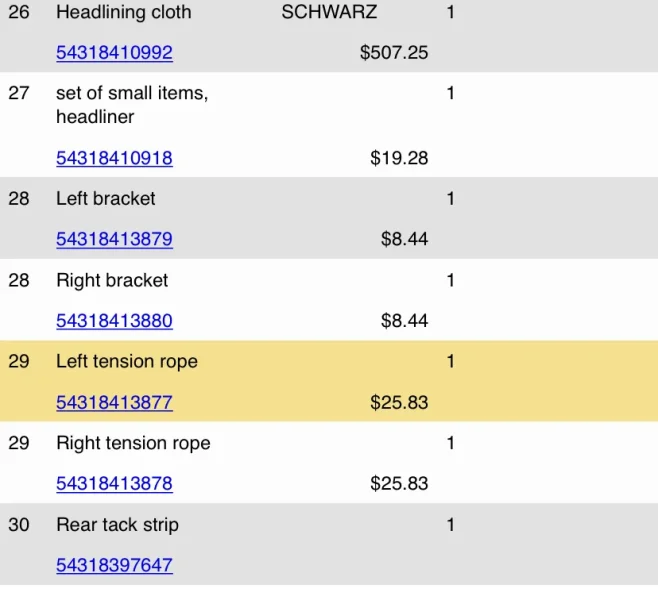Click row number 27
The width and height of the screenshot is (658, 600).
coord(19,93)
